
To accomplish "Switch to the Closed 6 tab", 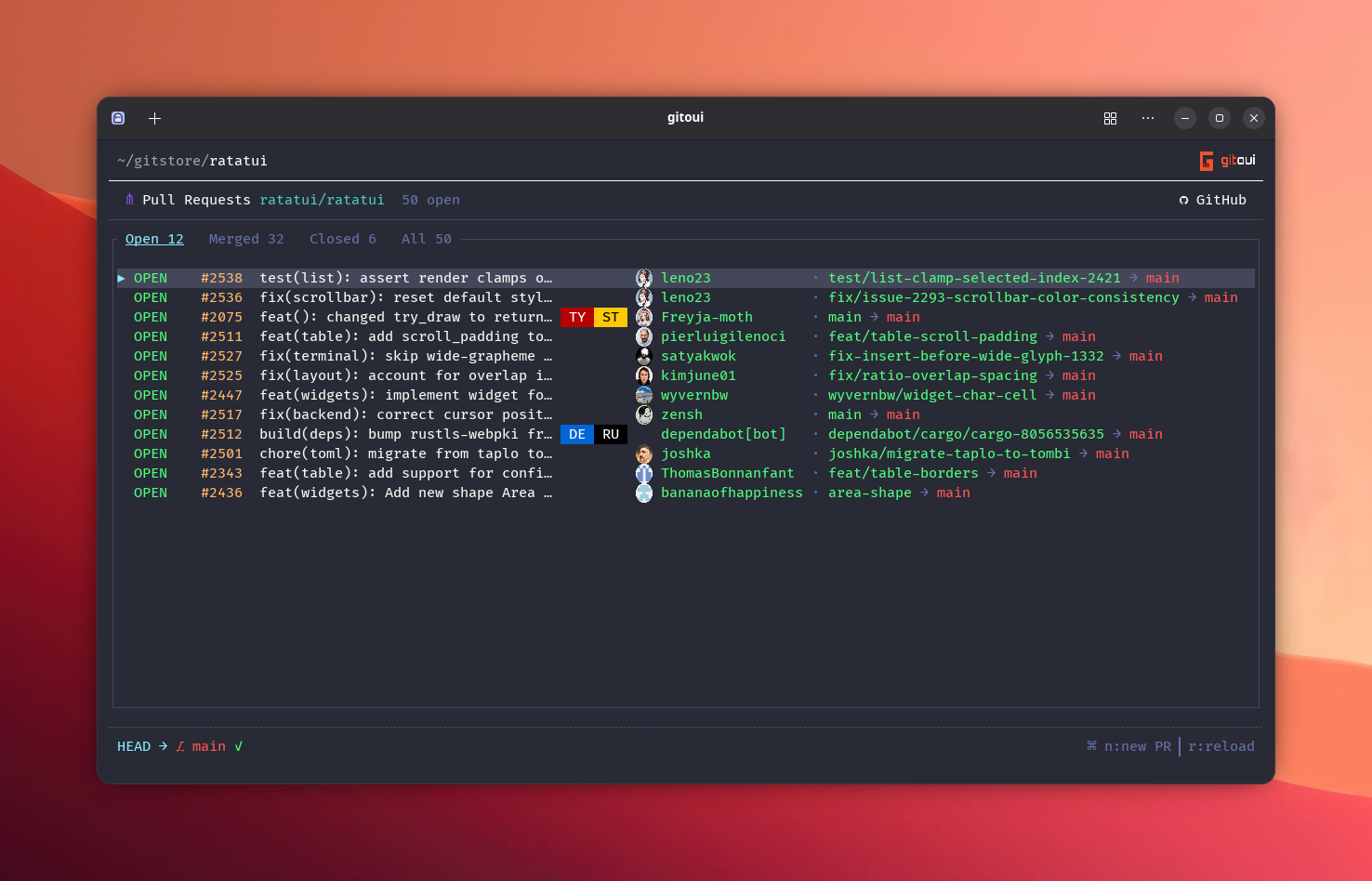I will 343,239.
